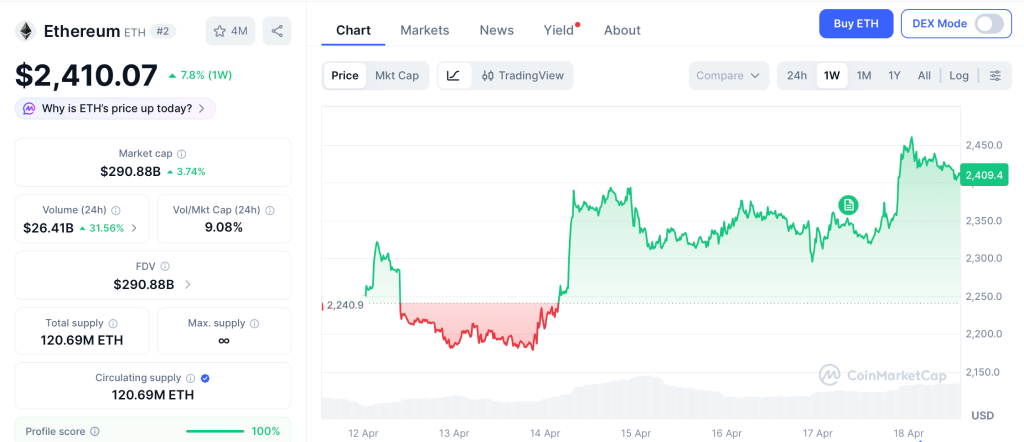The height and width of the screenshot is (442, 1024).
Task: Click info icon beside Max. supply
Action: (x=252, y=323)
